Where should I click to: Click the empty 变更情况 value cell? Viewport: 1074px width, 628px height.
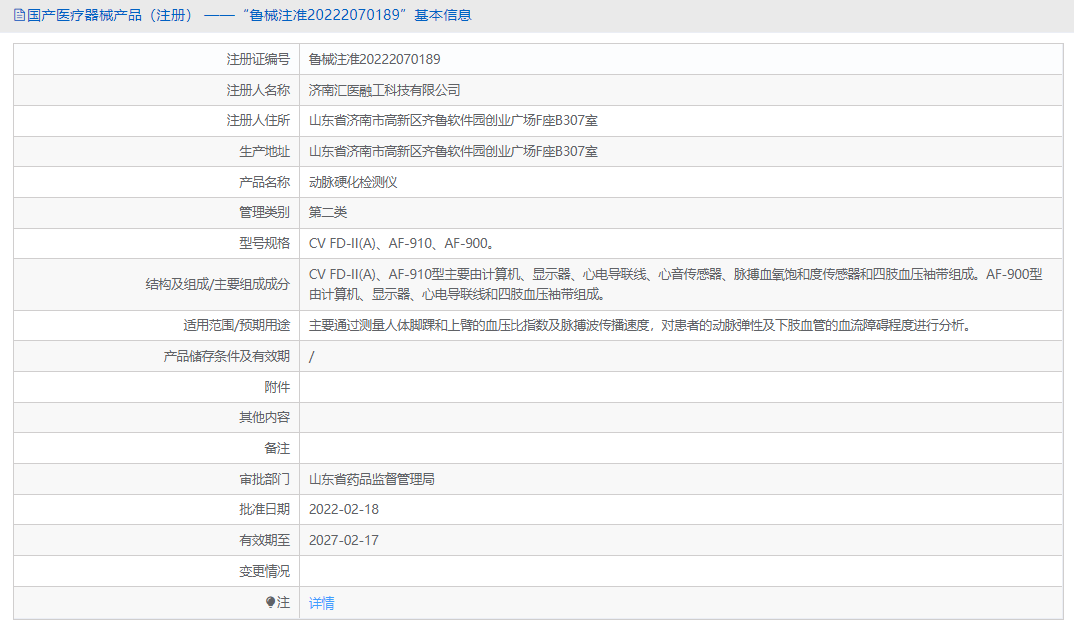(600, 571)
